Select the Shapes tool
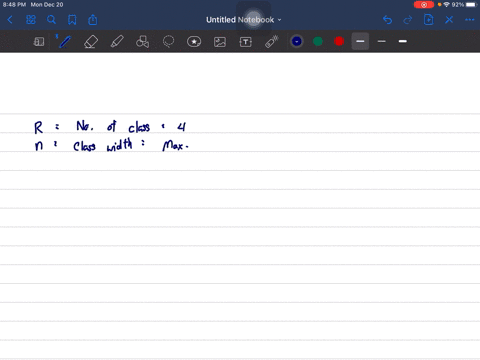This screenshot has height=360, width=480. point(142,42)
